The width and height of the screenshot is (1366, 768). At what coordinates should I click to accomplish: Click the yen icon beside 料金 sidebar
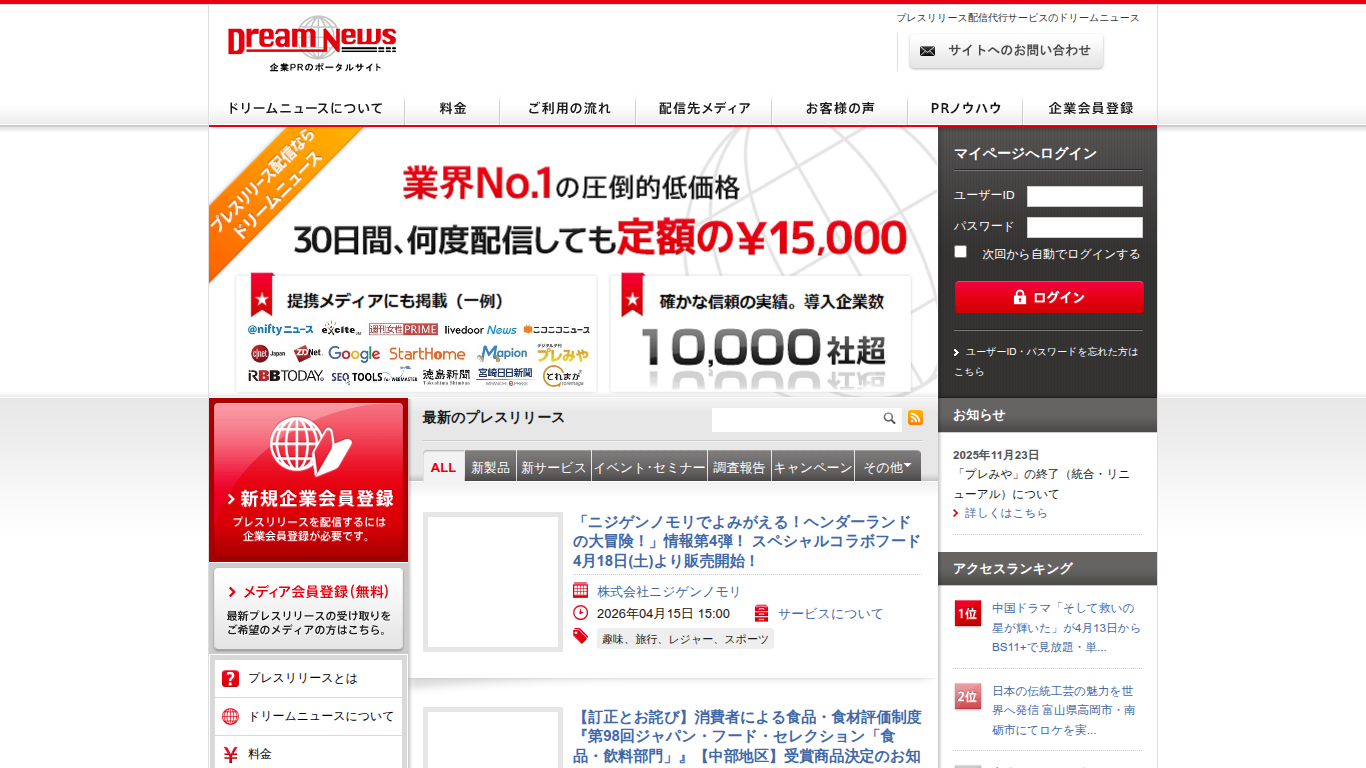click(231, 754)
